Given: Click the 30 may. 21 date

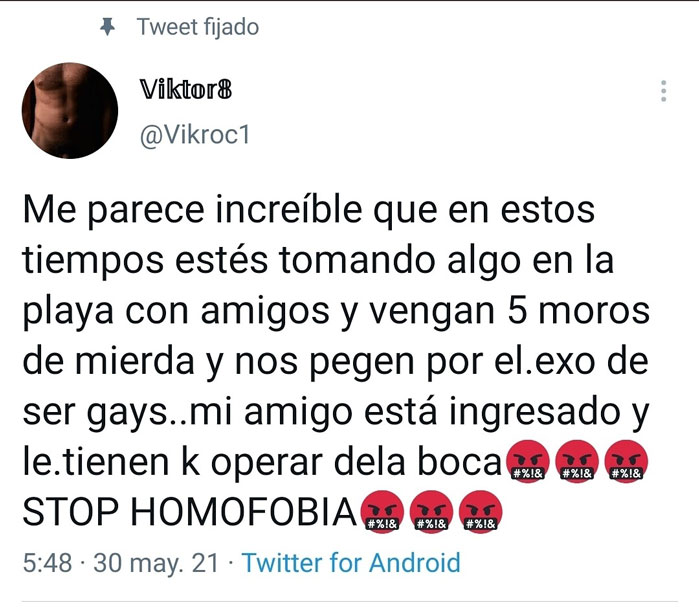Looking at the screenshot, I should (156, 563).
